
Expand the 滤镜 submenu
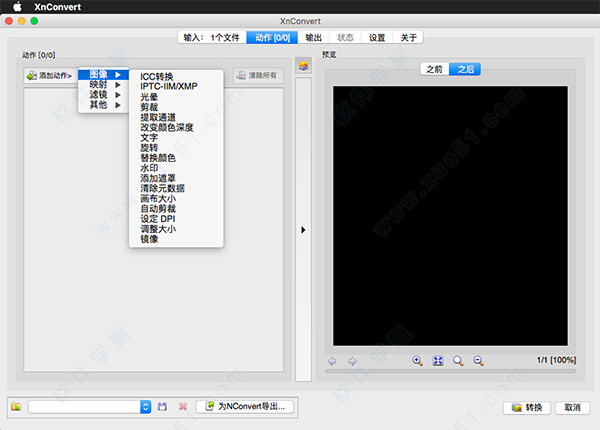(104, 94)
